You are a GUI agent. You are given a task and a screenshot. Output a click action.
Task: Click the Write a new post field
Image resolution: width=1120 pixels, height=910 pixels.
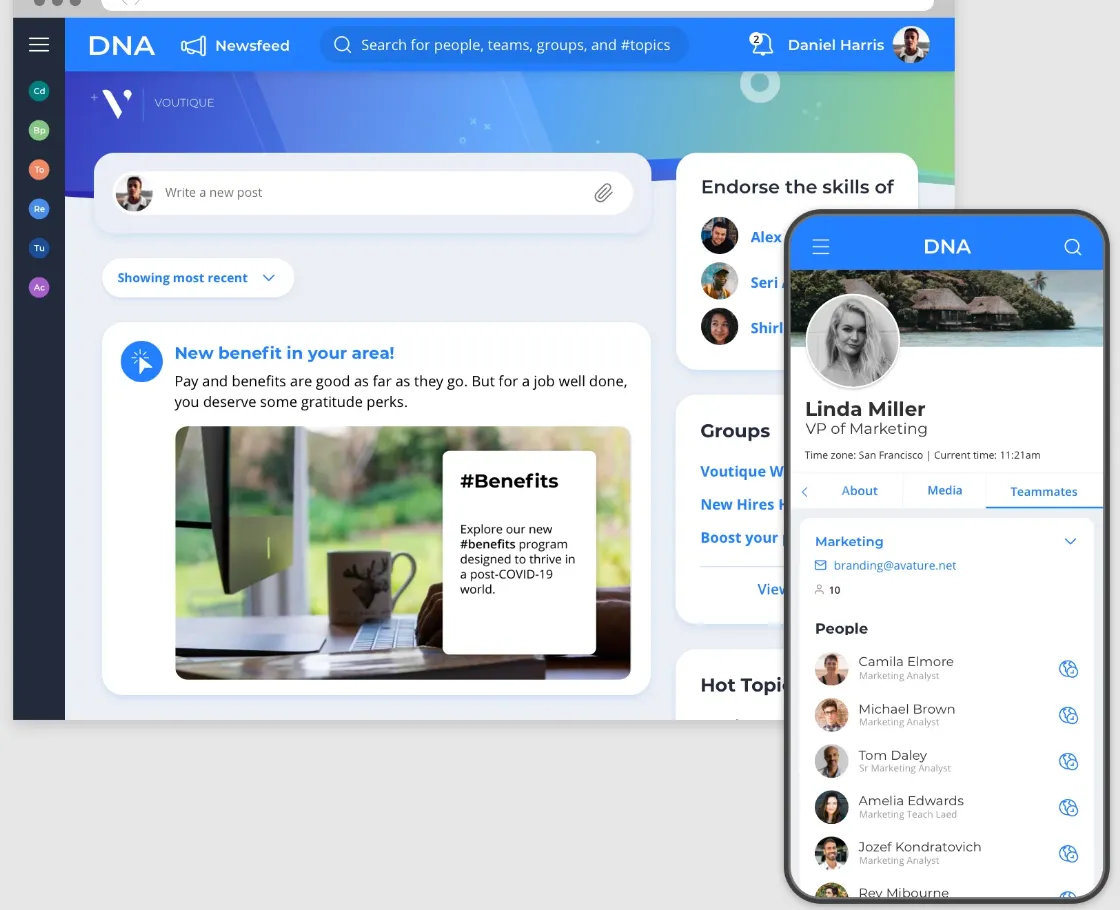click(x=373, y=193)
